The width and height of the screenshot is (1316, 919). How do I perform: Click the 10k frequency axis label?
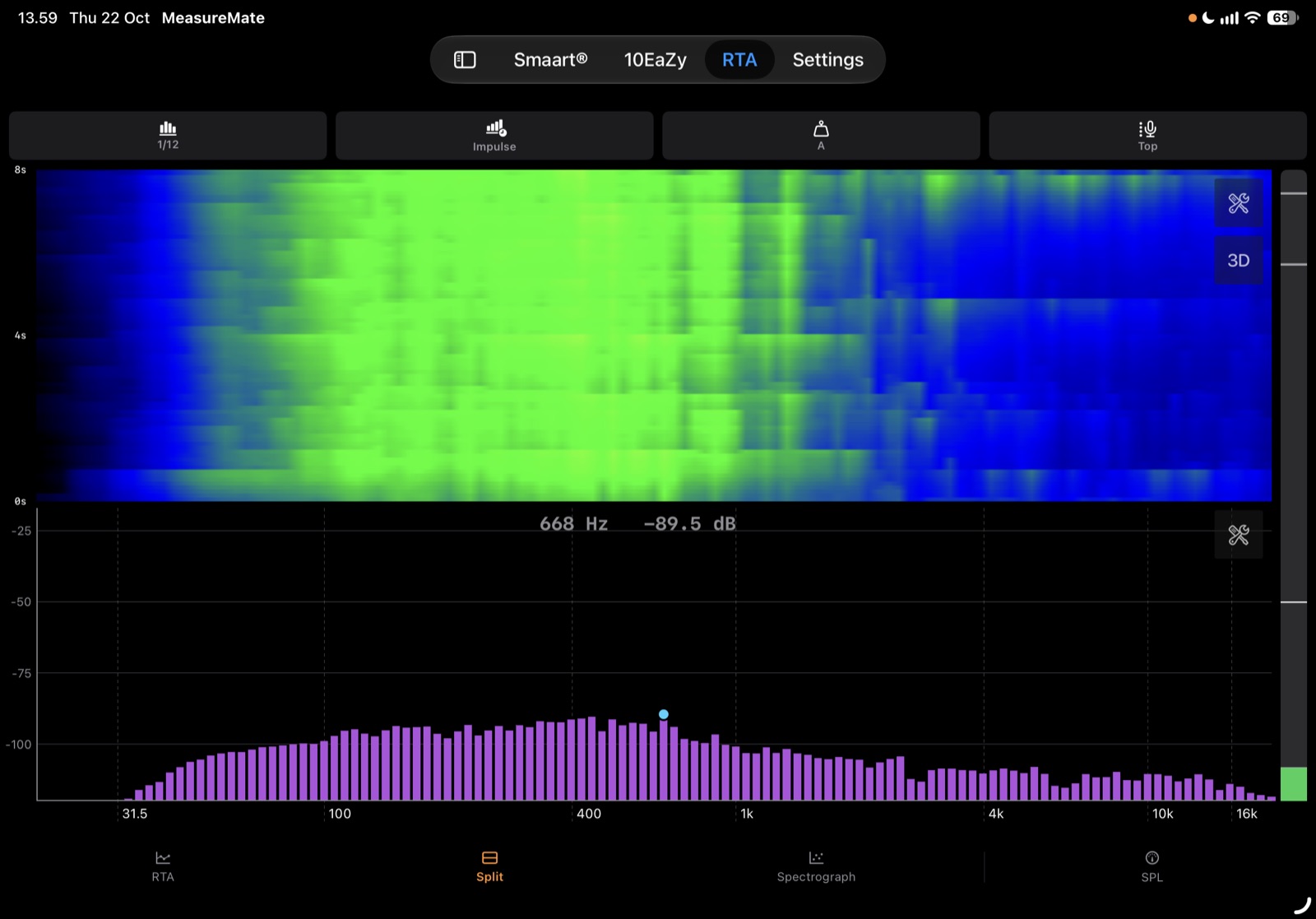click(x=1163, y=814)
